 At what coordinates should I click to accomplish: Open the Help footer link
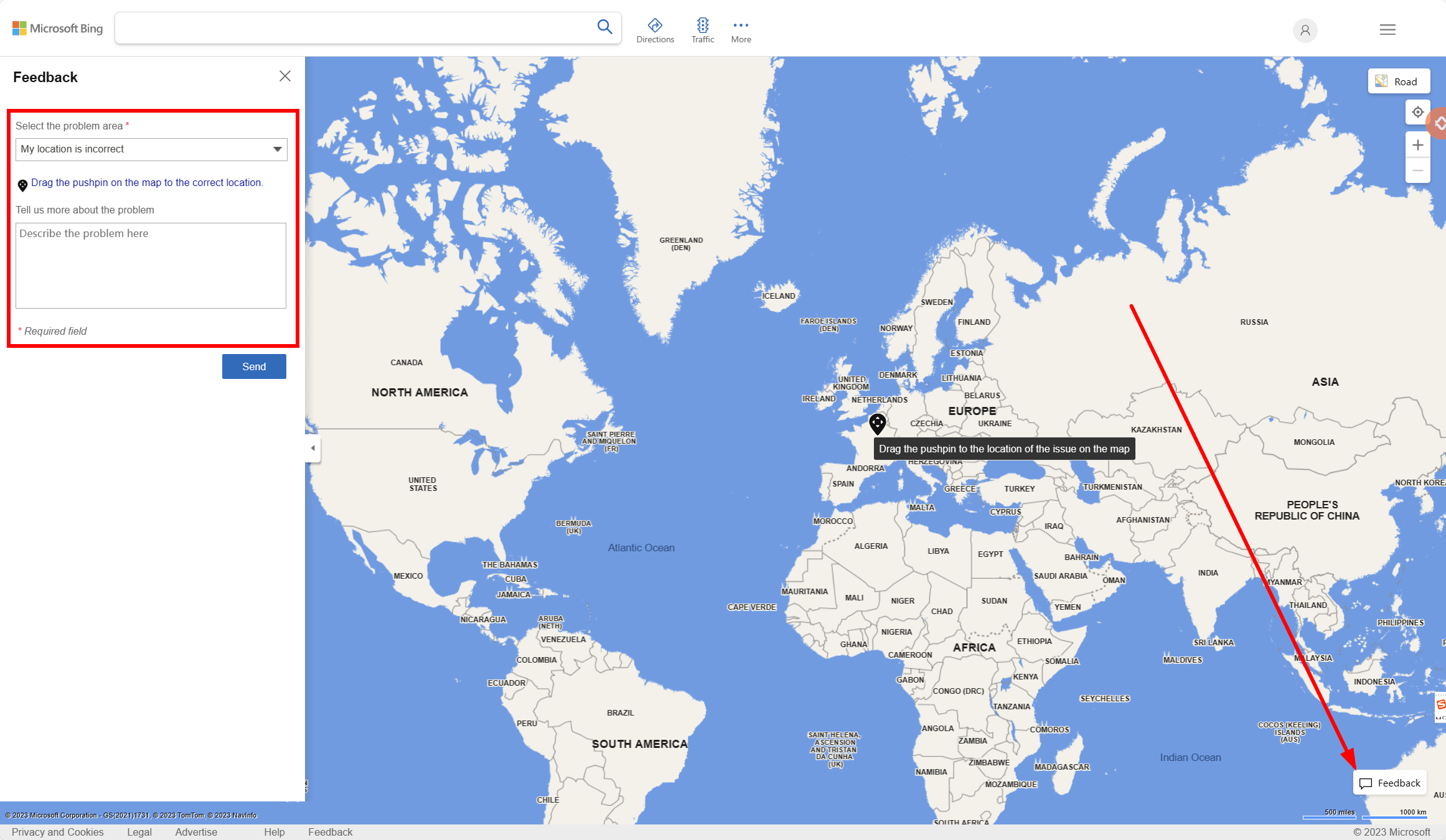(274, 832)
